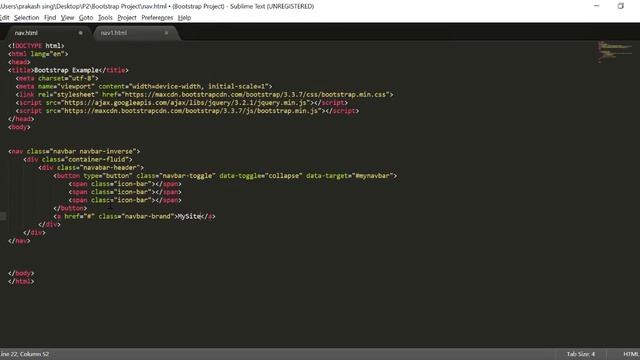Change syntax via HTML status label
The height and width of the screenshot is (360, 640).
coord(631,354)
